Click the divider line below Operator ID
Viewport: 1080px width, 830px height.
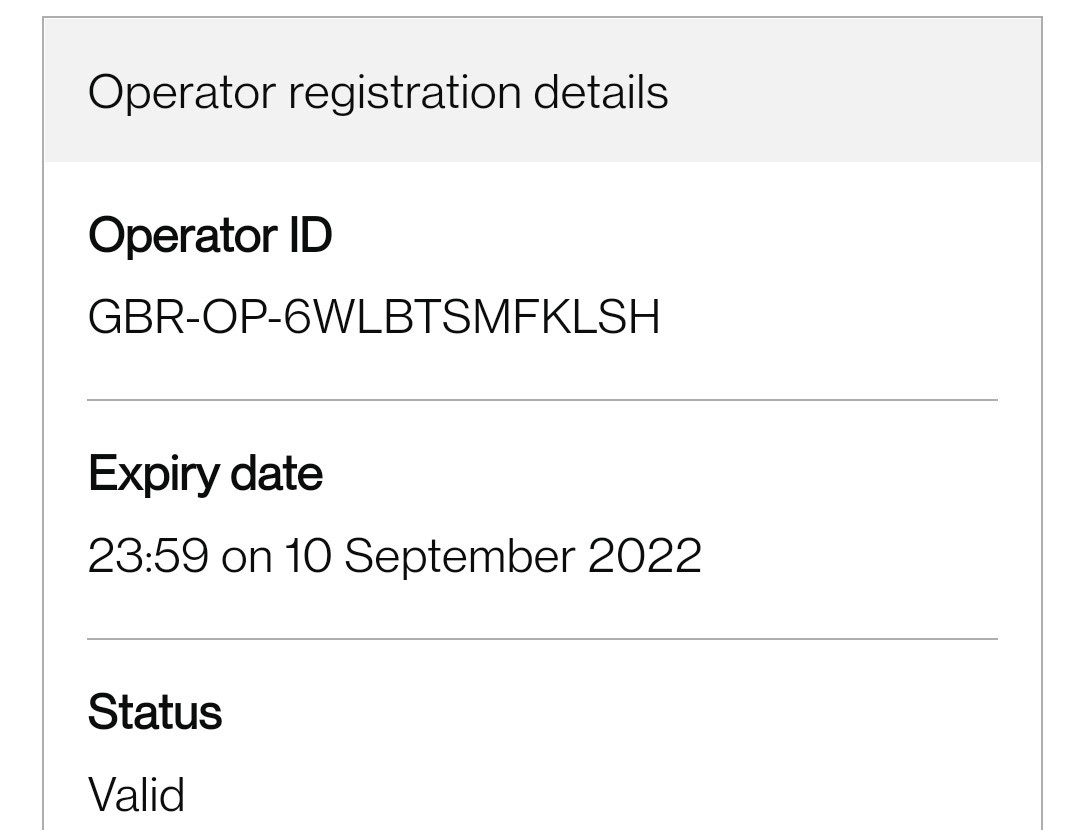click(x=542, y=400)
